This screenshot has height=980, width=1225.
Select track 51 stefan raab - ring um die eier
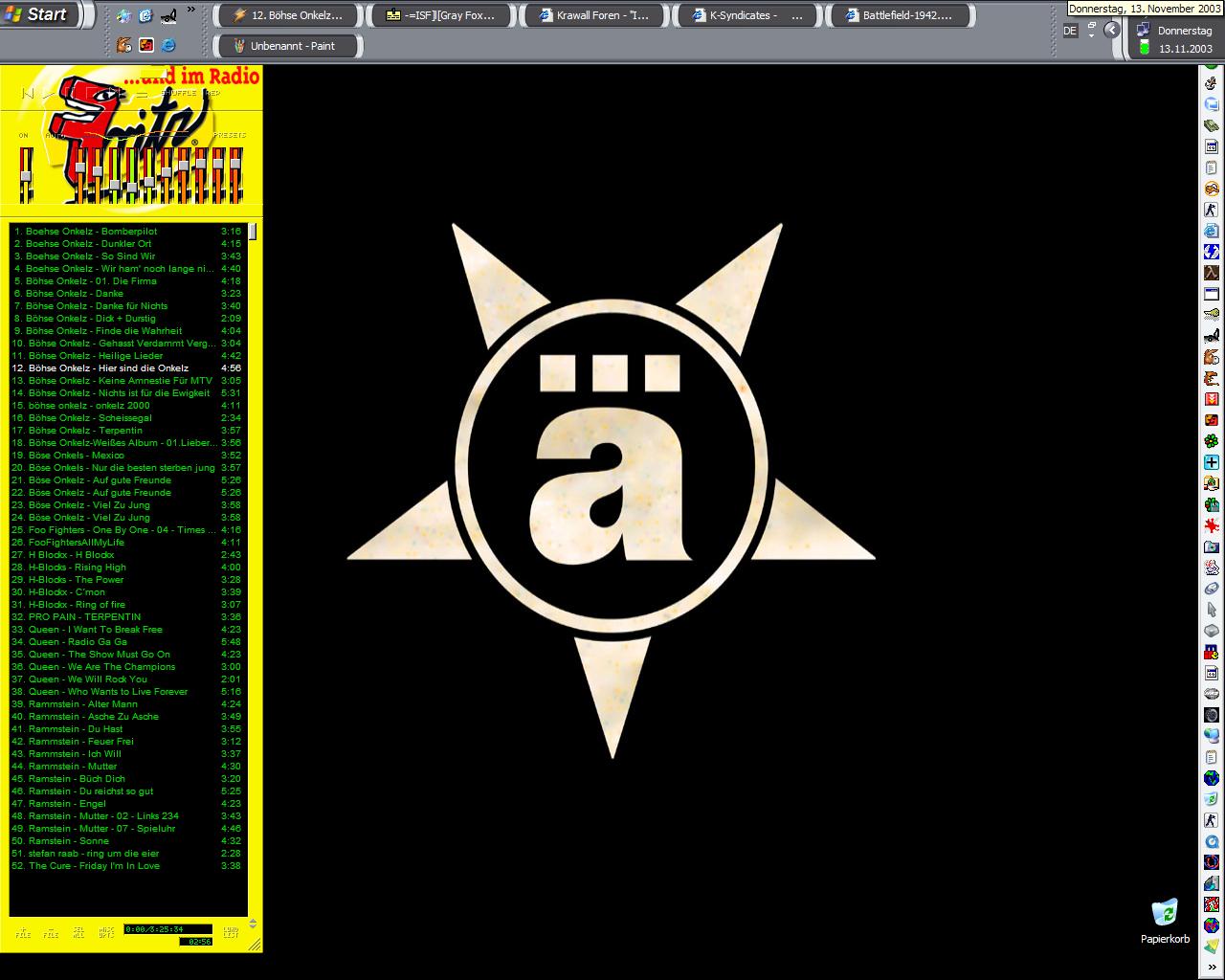127,853
